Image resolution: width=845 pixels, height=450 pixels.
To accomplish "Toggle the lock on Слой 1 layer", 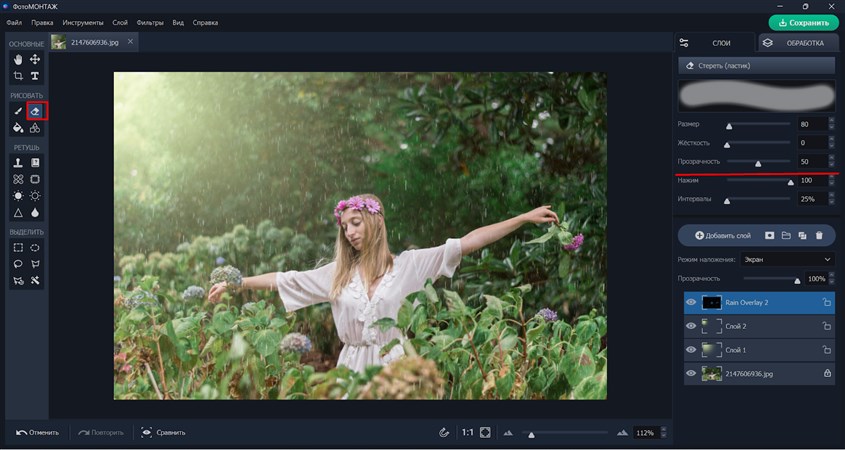I will [x=826, y=350].
